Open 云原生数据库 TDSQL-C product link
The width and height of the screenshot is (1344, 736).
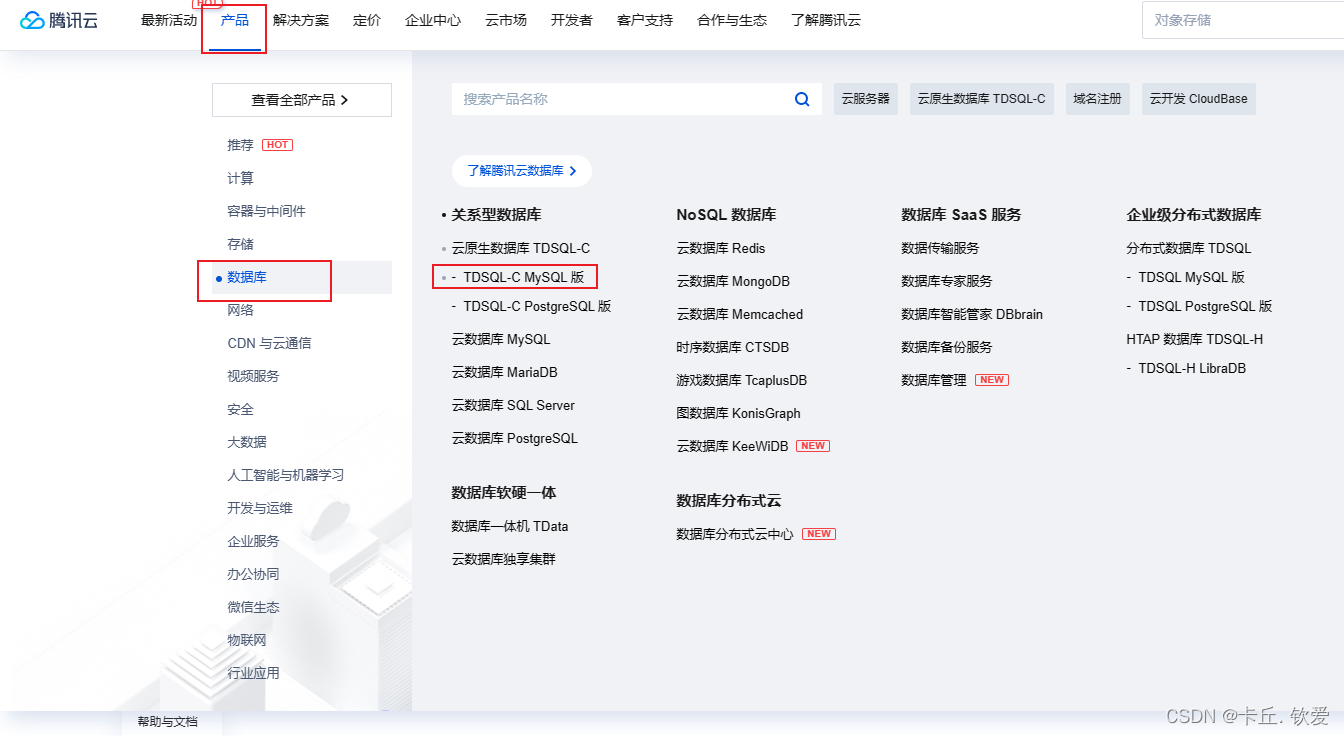pos(521,248)
